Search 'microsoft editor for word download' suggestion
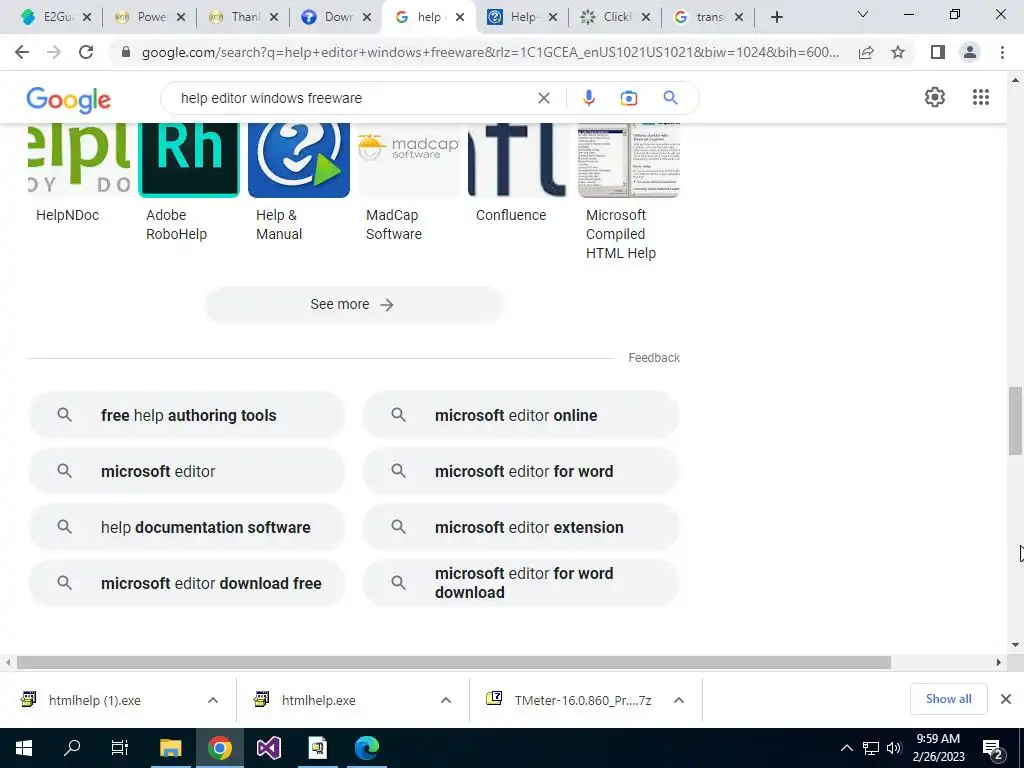Screen dimensions: 1024x768 click(521, 583)
